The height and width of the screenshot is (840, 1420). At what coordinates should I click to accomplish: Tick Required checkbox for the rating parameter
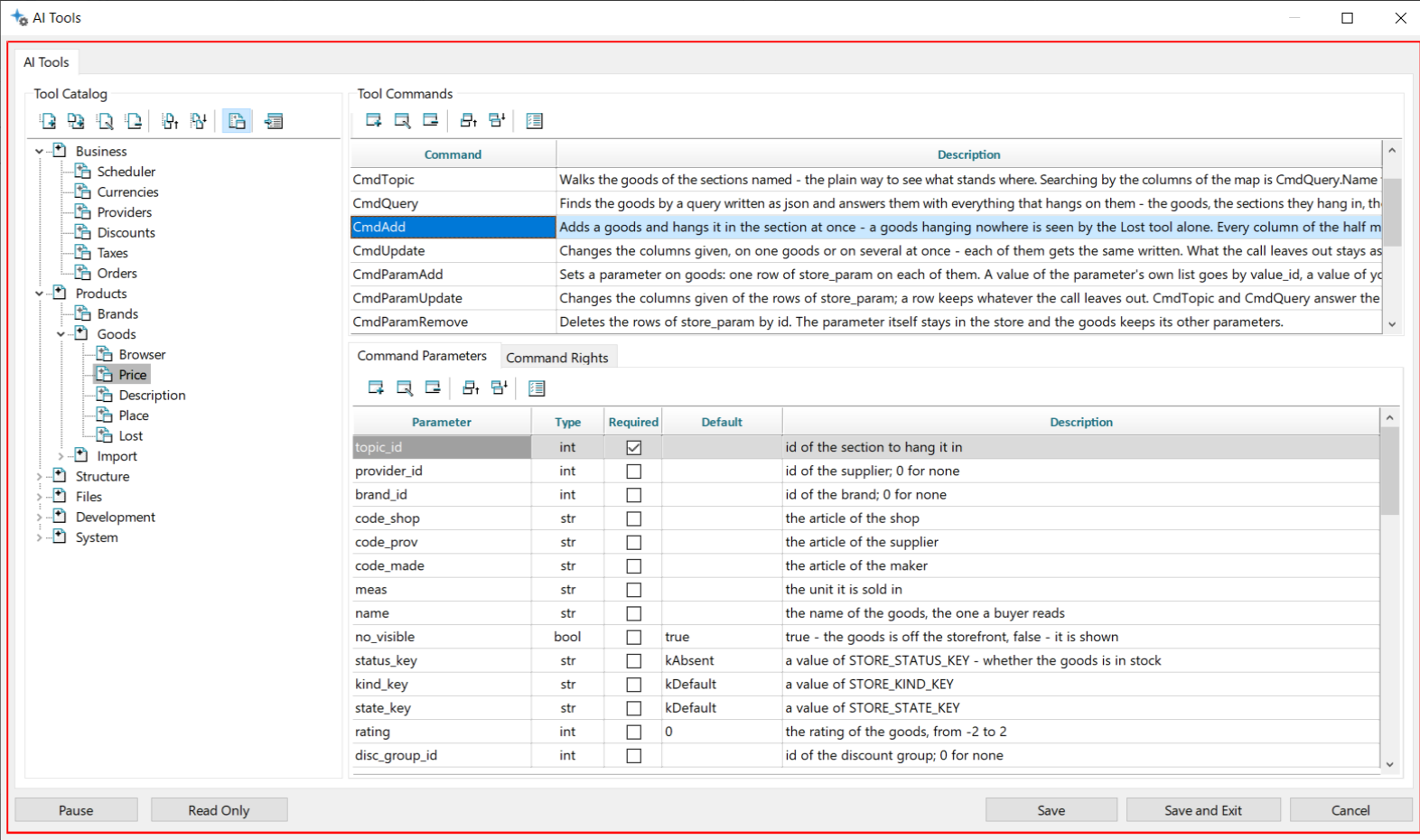click(634, 733)
